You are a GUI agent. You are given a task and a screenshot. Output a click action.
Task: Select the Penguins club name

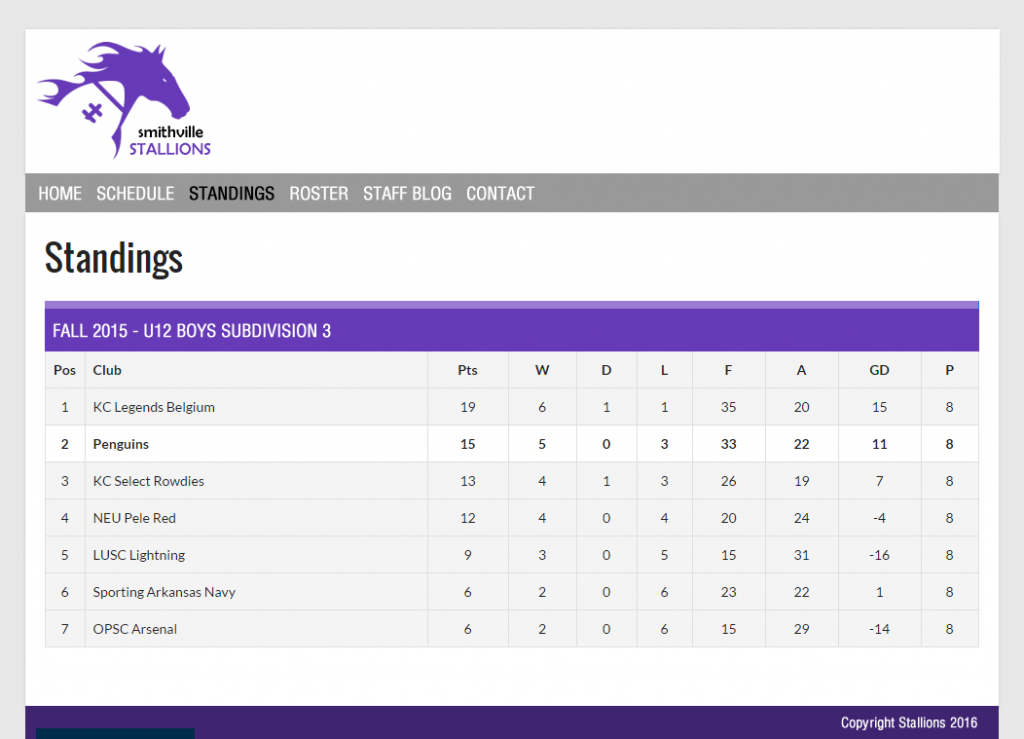[x=121, y=445]
